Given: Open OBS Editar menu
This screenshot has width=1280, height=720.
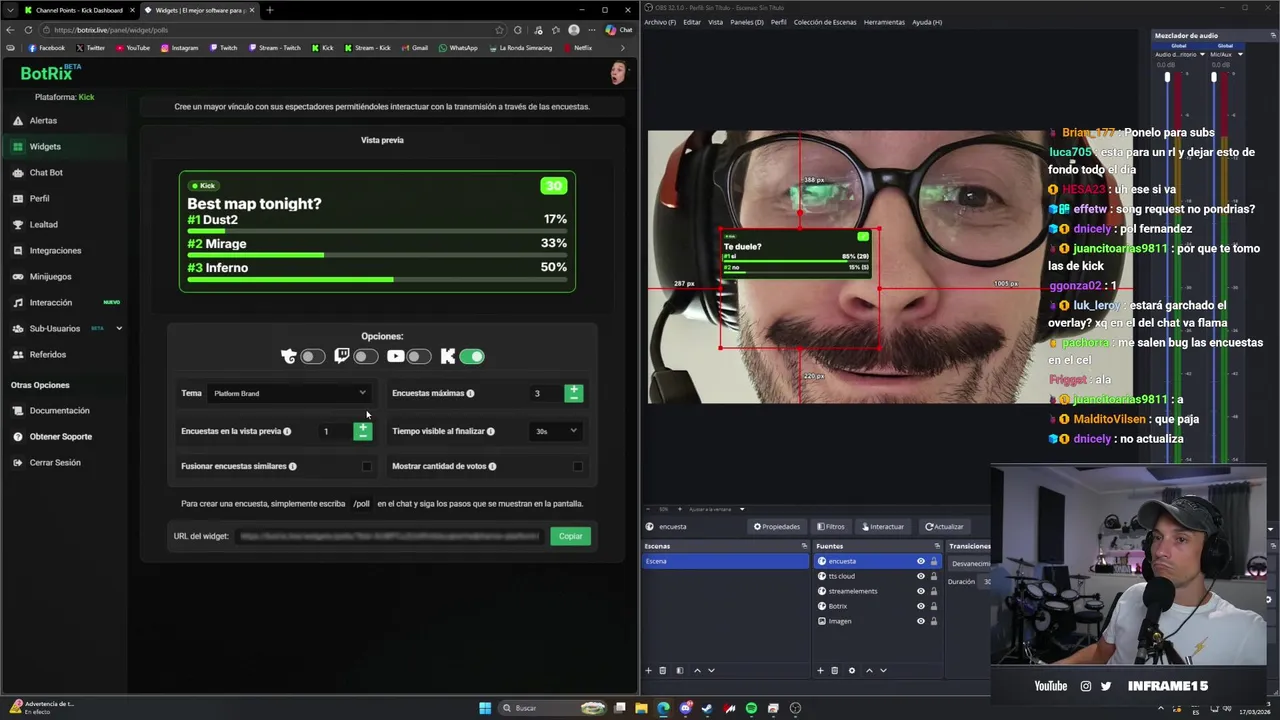Looking at the screenshot, I should click(692, 22).
